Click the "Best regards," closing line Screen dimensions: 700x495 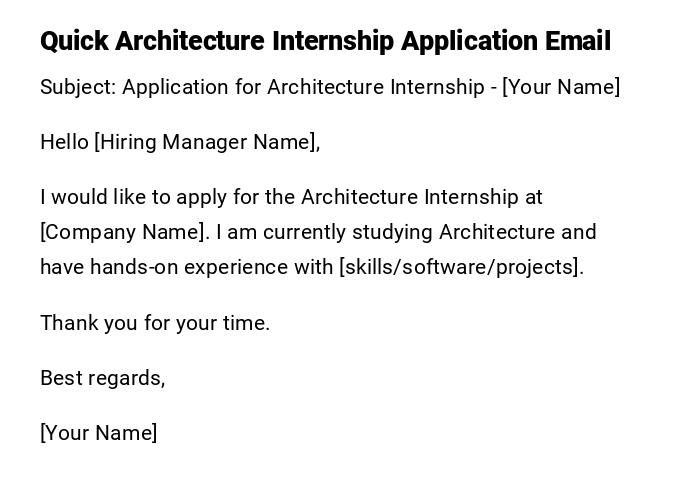pyautogui.click(x=102, y=378)
